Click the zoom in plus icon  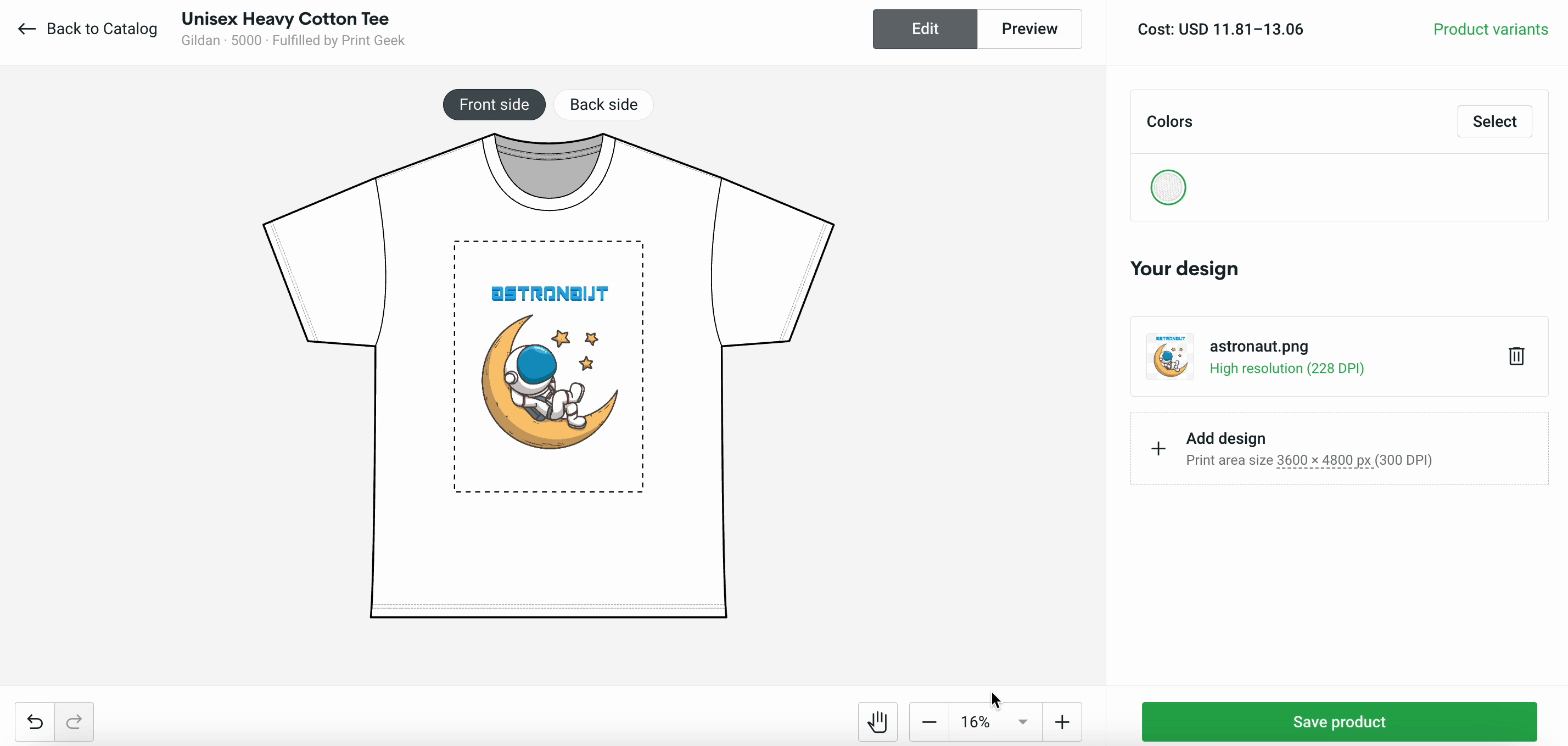[x=1062, y=722]
